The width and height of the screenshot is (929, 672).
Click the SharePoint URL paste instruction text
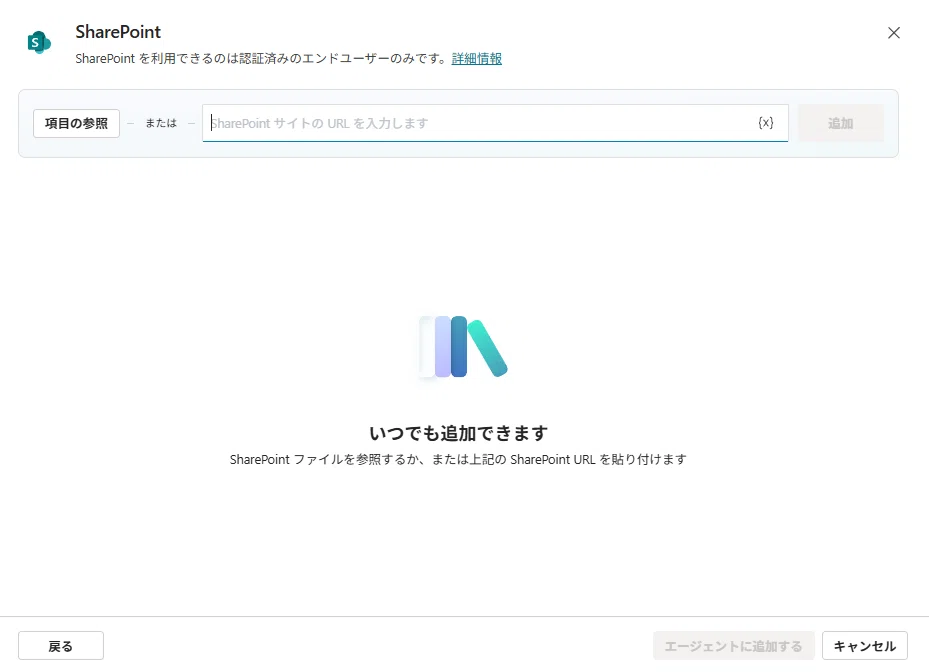tap(459, 459)
